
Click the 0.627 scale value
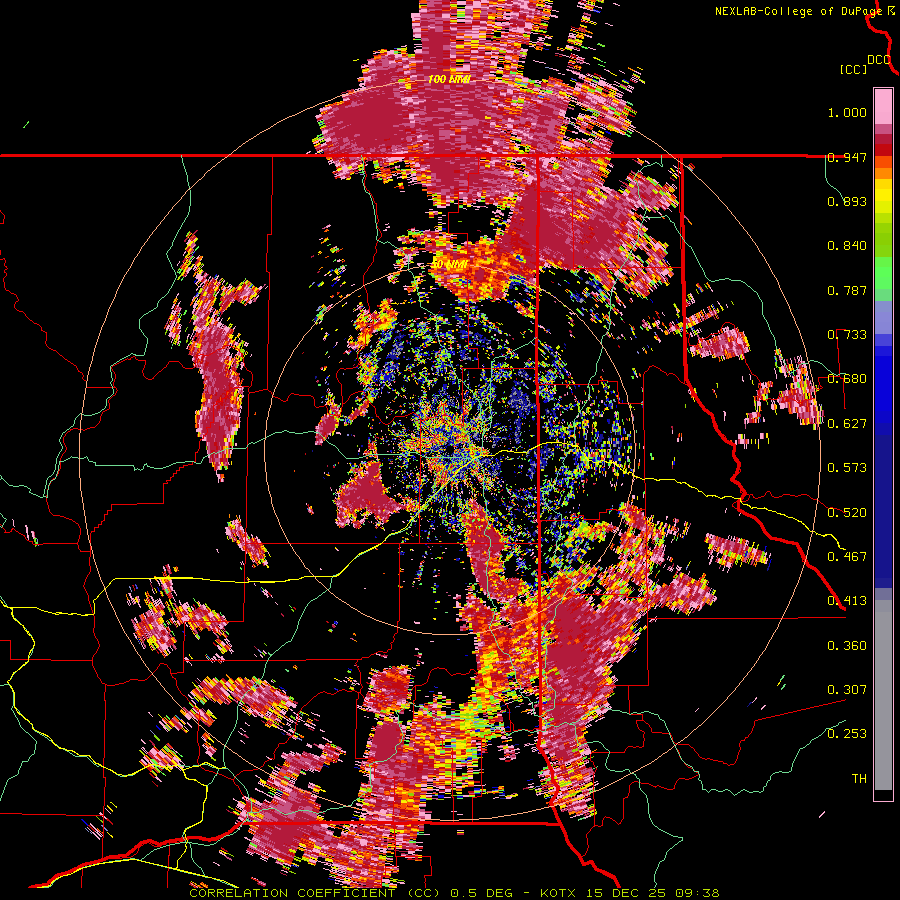pos(847,424)
